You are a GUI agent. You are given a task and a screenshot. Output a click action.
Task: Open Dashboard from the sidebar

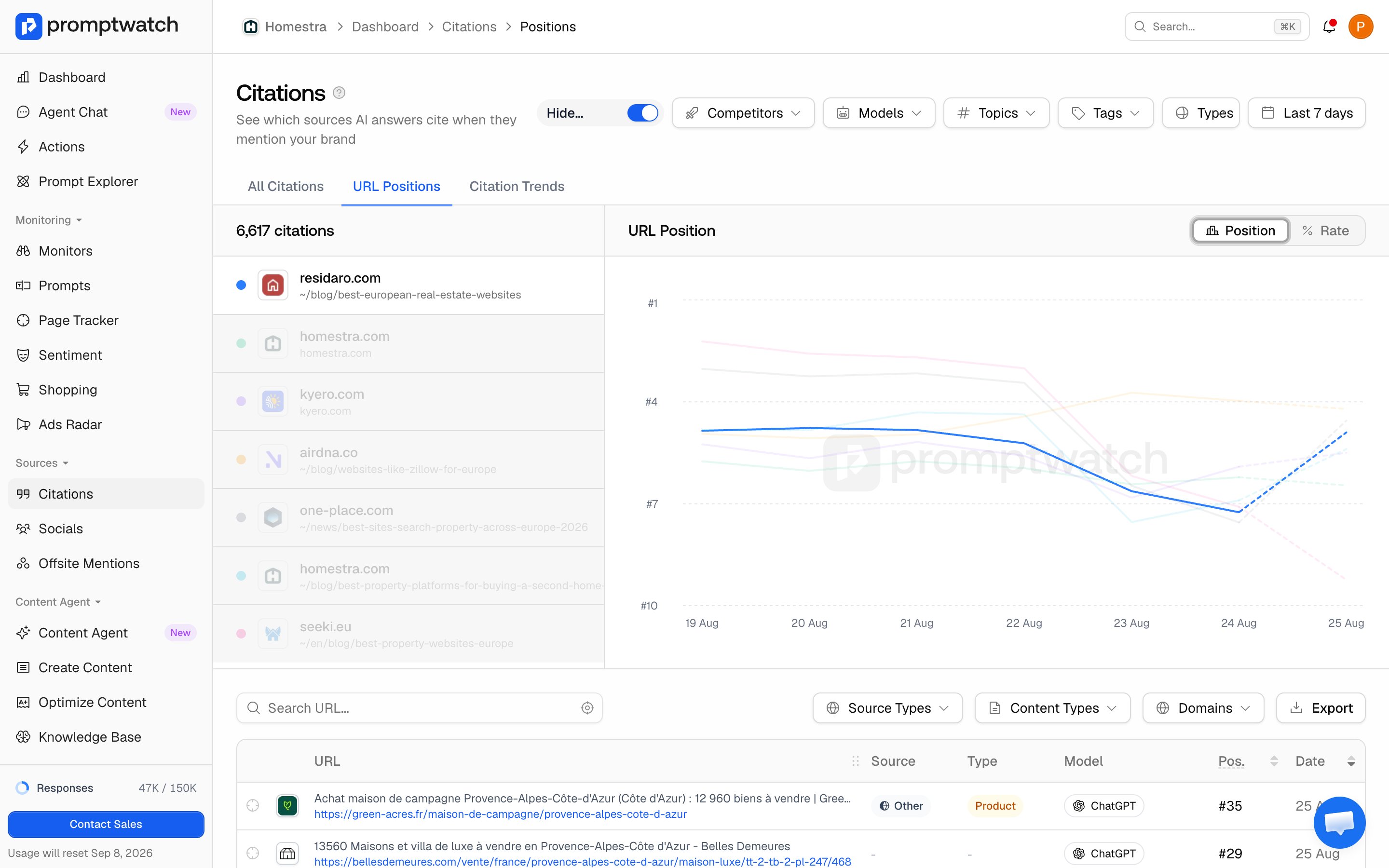pos(106,77)
